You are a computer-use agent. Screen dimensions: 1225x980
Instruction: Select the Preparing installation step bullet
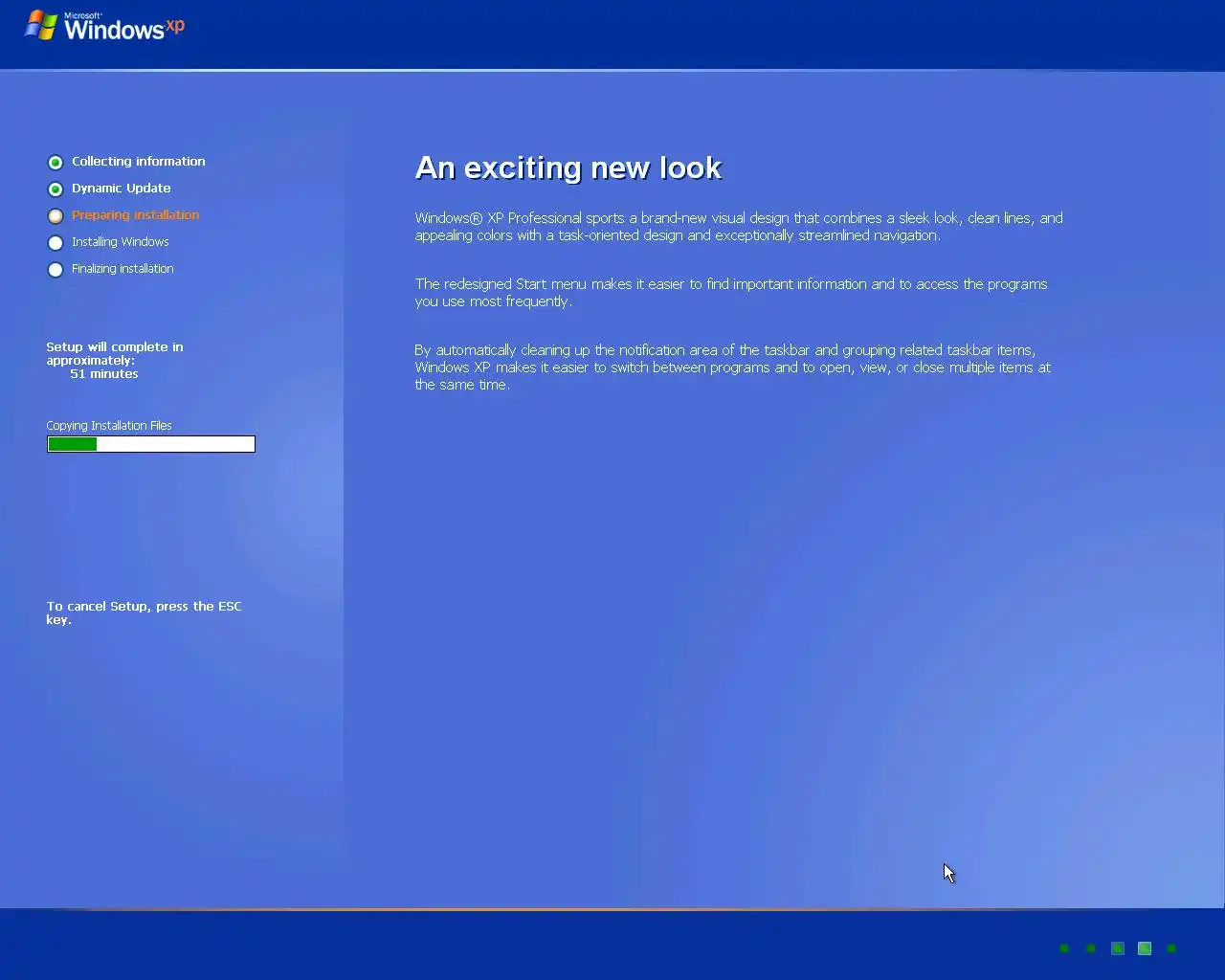click(56, 216)
